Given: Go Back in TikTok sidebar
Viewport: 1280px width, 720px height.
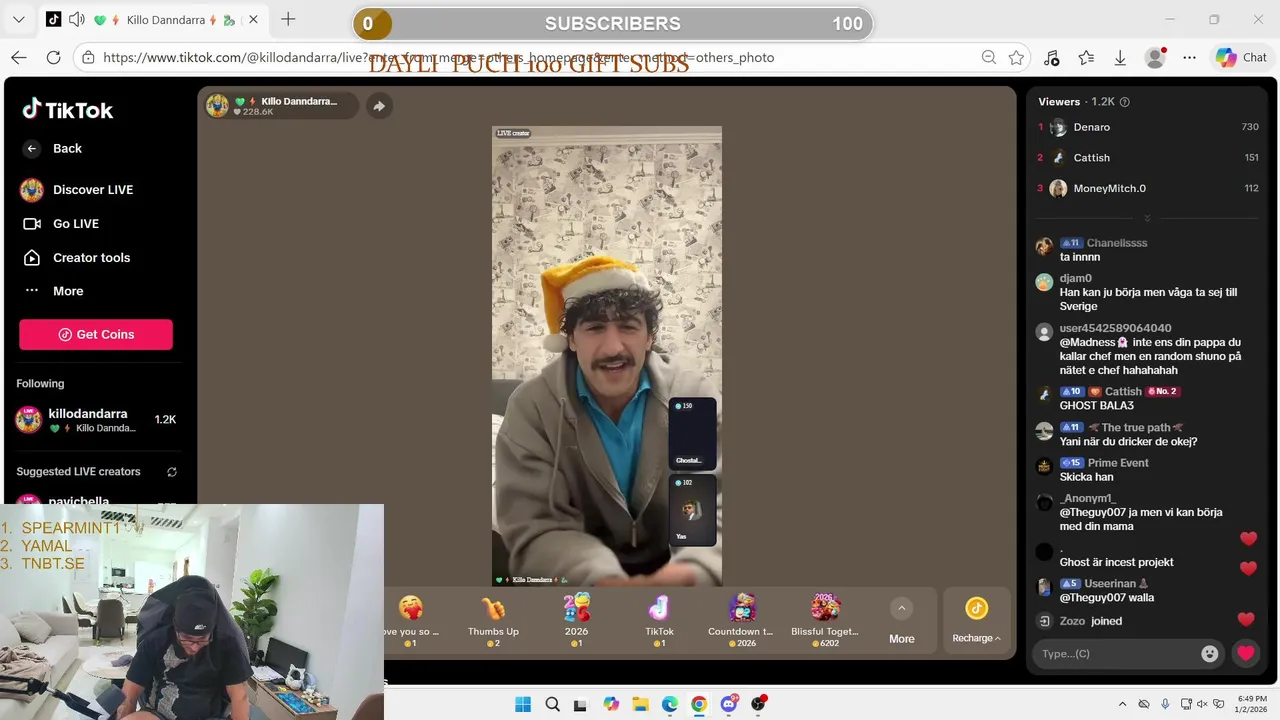Looking at the screenshot, I should tap(53, 148).
